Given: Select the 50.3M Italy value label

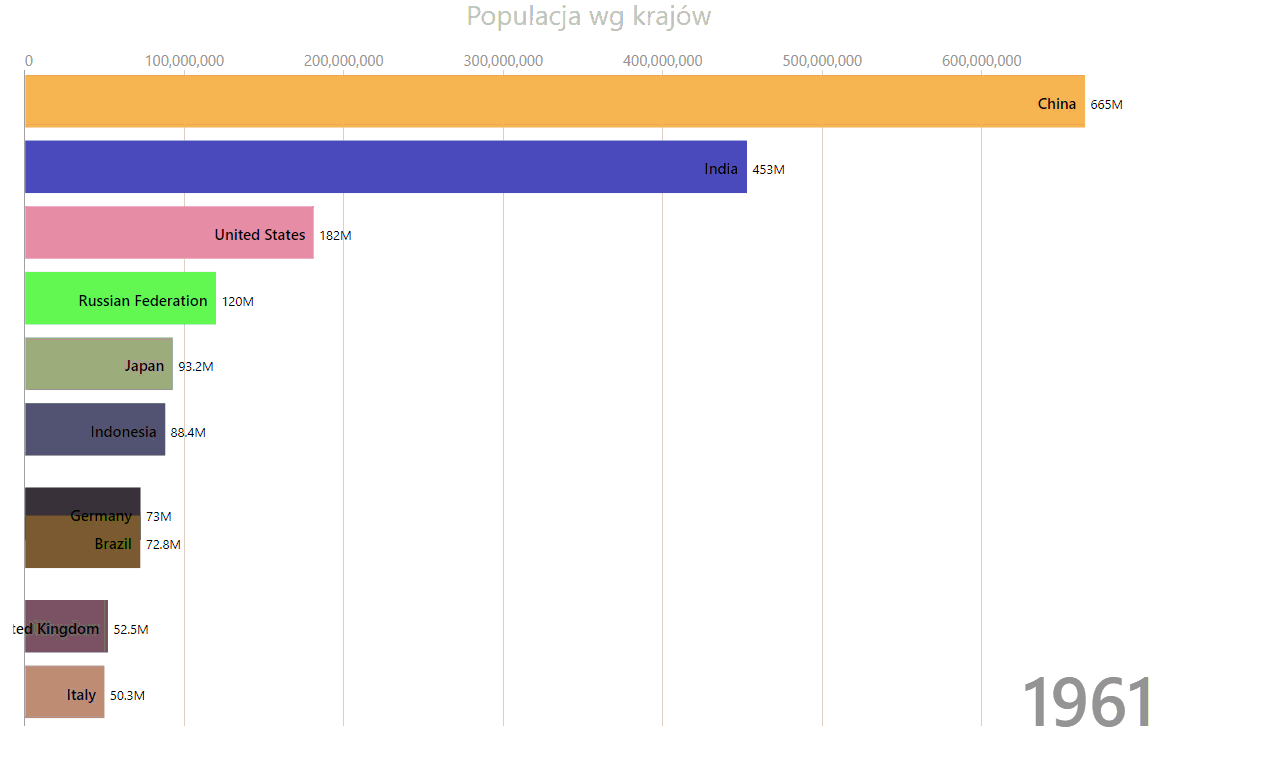Looking at the screenshot, I should 127,696.
